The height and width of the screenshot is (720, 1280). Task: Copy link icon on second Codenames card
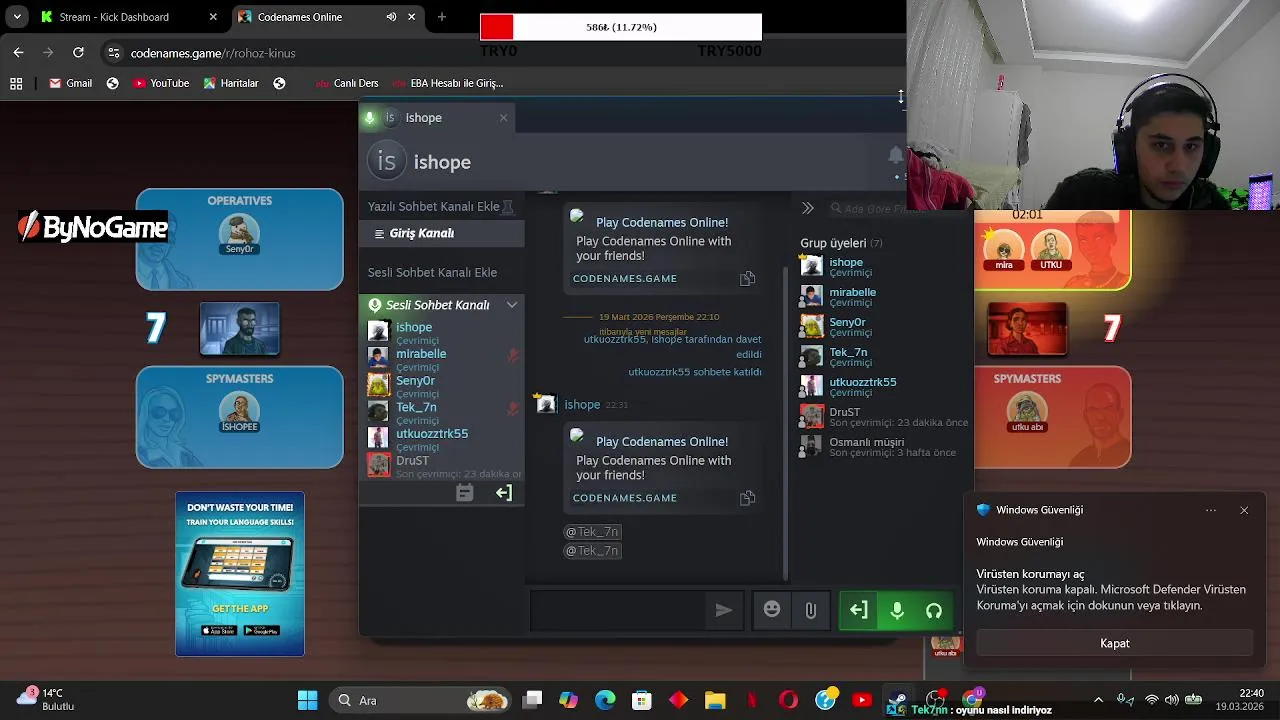pyautogui.click(x=747, y=498)
